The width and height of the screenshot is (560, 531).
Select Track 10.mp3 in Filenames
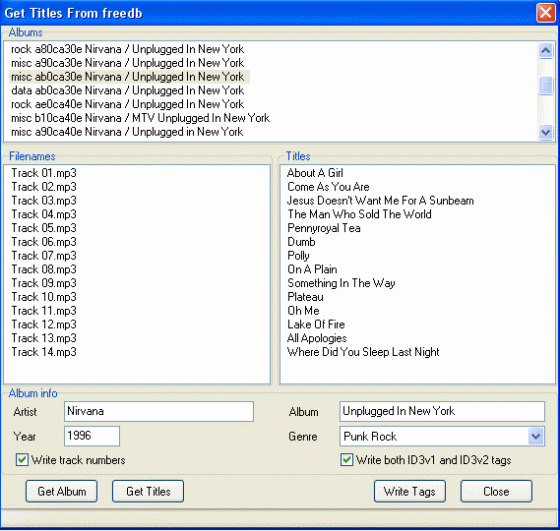click(x=44, y=297)
